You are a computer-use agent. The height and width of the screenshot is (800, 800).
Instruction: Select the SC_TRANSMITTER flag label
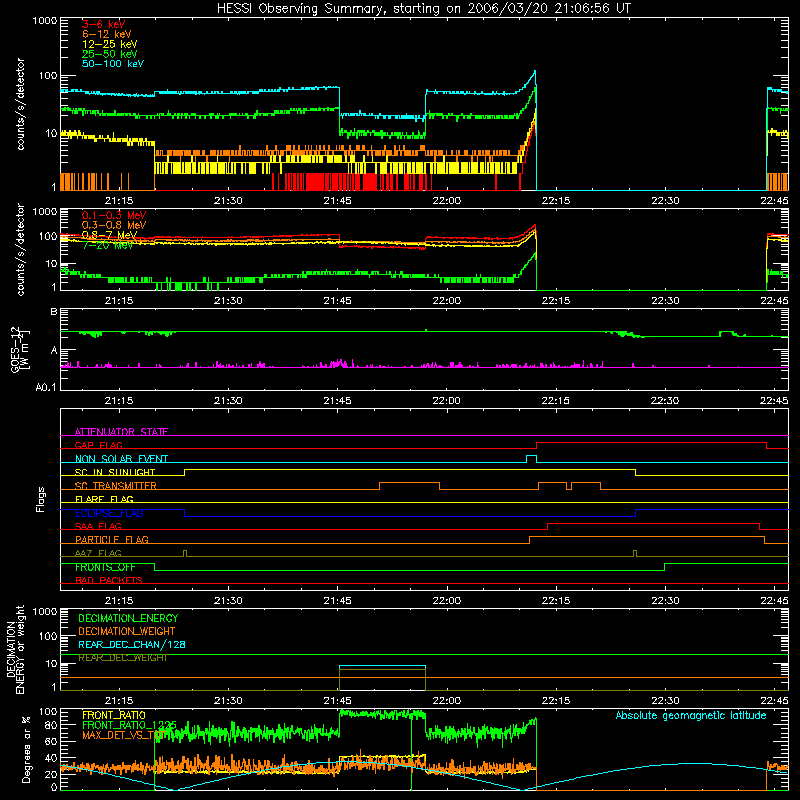point(116,486)
